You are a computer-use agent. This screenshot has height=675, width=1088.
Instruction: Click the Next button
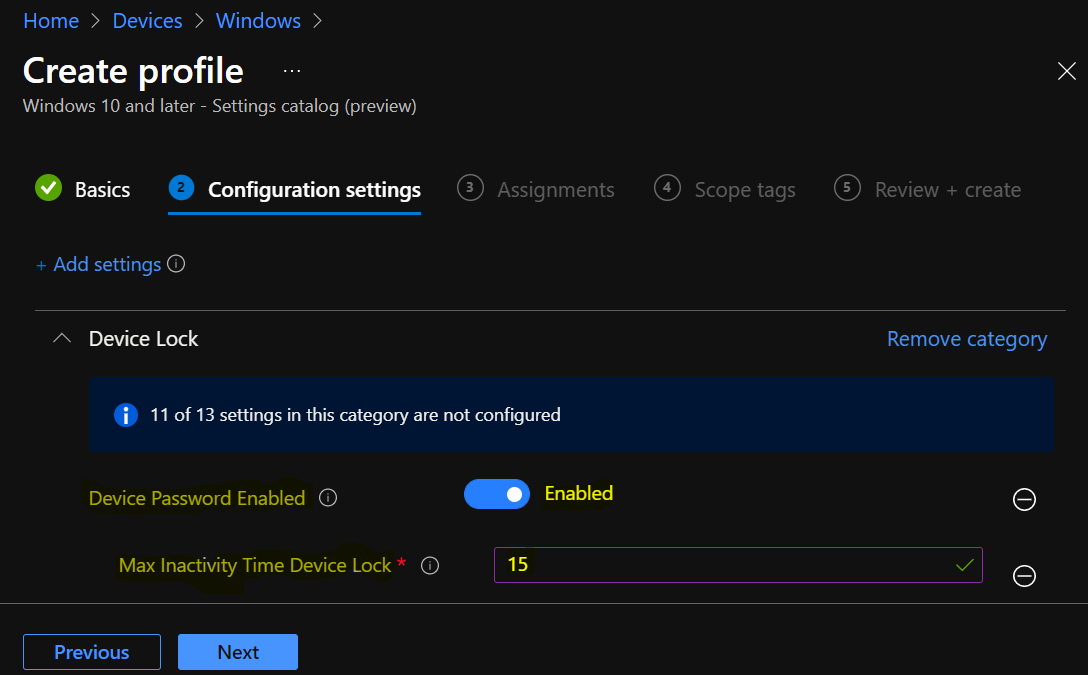238,652
